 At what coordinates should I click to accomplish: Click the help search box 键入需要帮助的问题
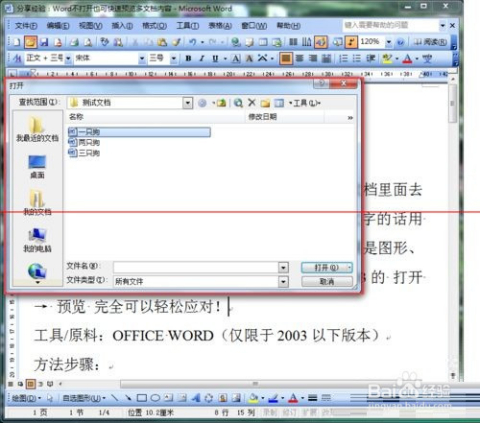pos(391,25)
